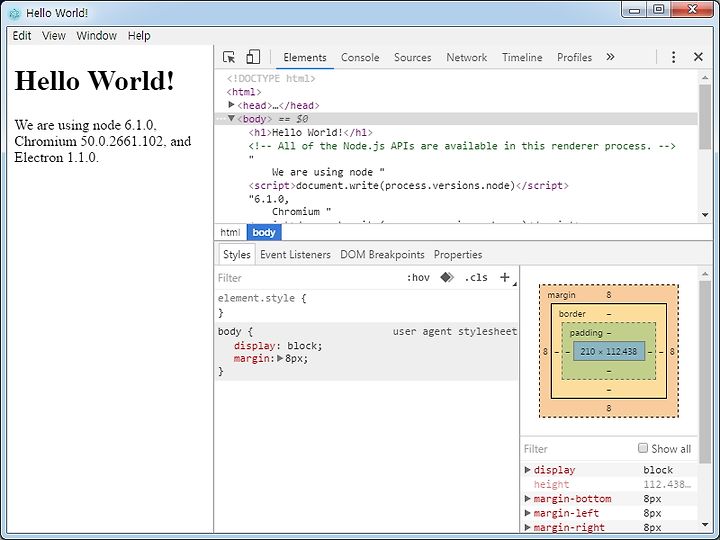
Task: Click the box model margin label
Action: click(x=561, y=295)
